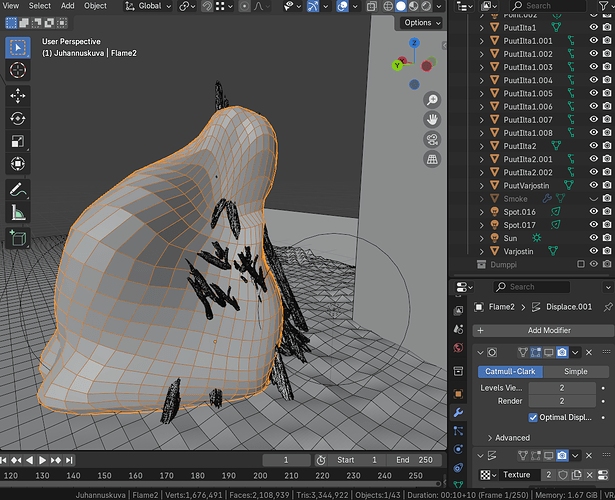Image resolution: width=615 pixels, height=500 pixels.
Task: Create new copy of Displace texture
Action: (576, 475)
